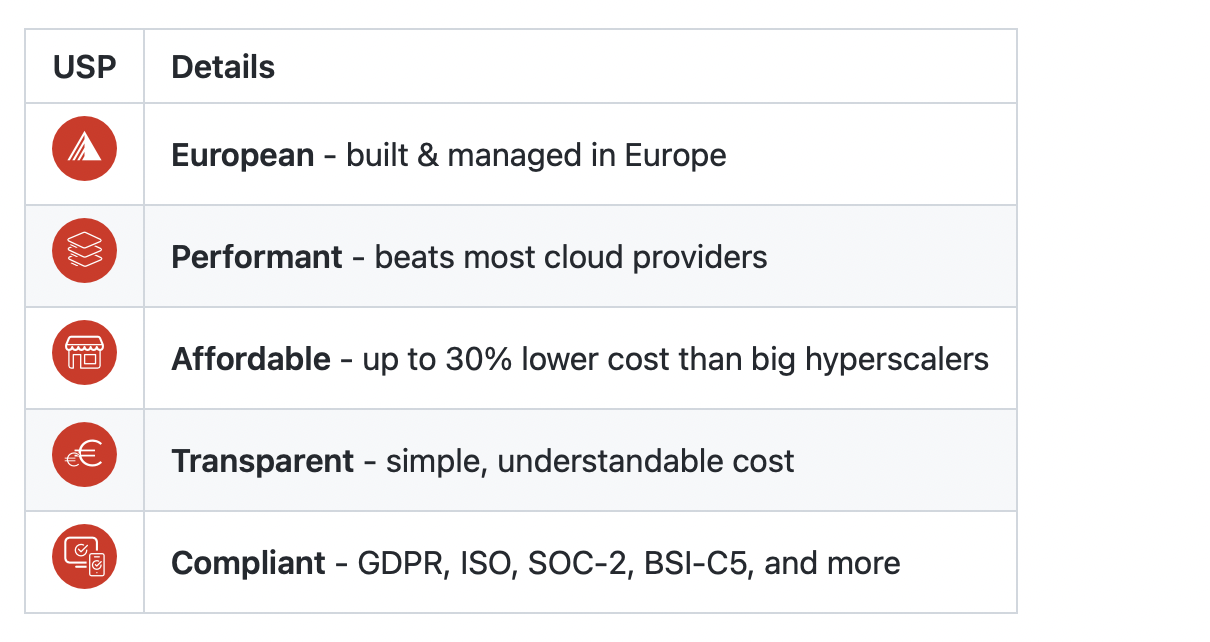Click the bold Compliant label
The width and height of the screenshot is (1210, 642).
(249, 564)
